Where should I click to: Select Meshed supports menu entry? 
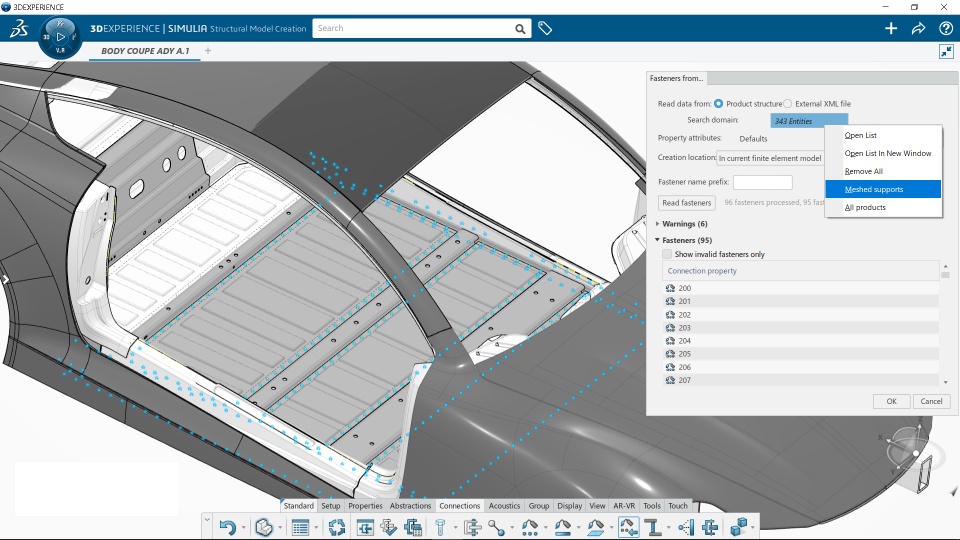click(x=883, y=189)
